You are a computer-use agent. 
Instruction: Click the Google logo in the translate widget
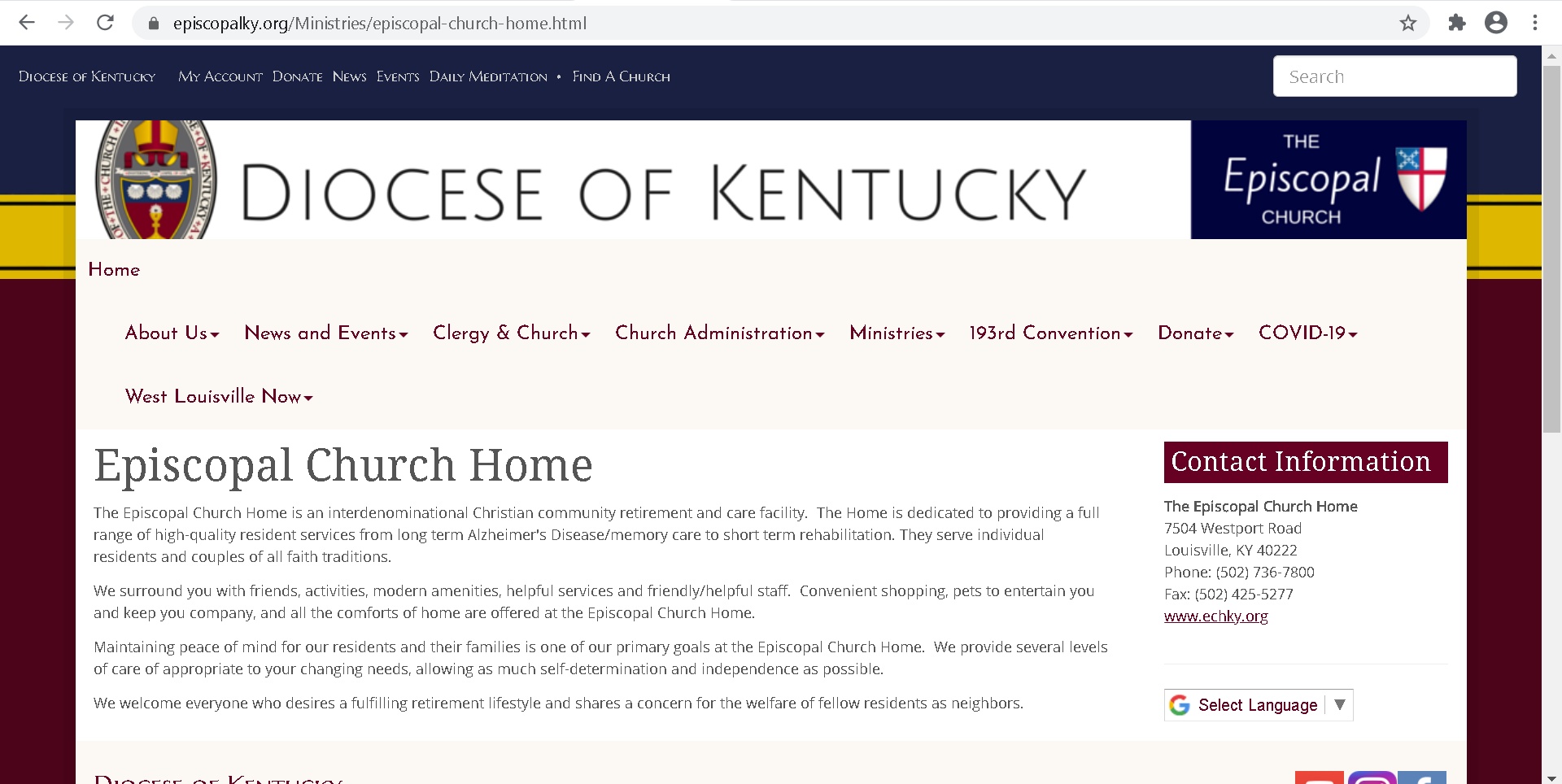tap(1180, 705)
